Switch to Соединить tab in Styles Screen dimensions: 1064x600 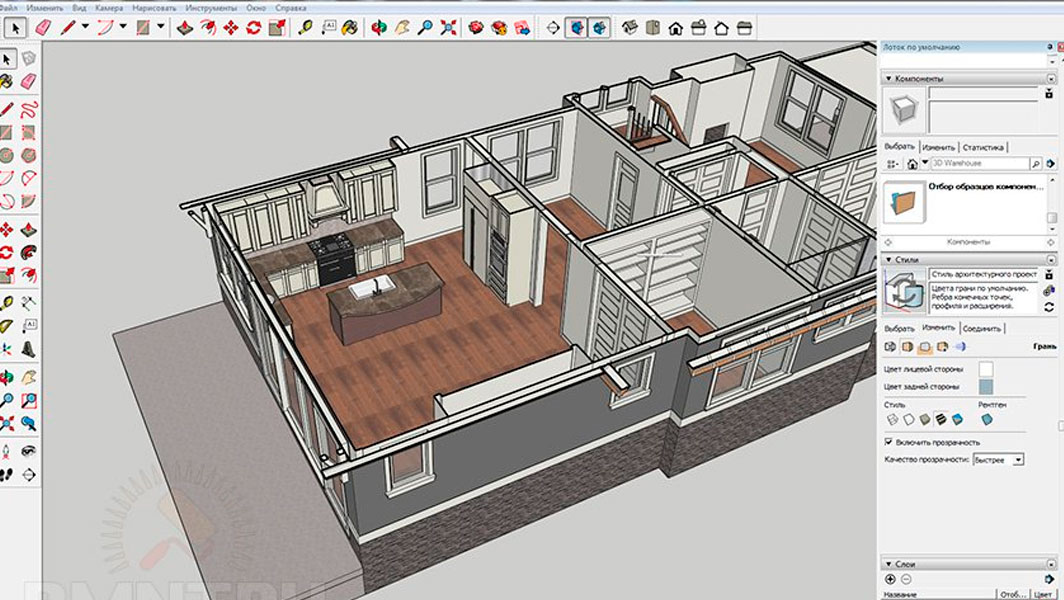coord(981,329)
